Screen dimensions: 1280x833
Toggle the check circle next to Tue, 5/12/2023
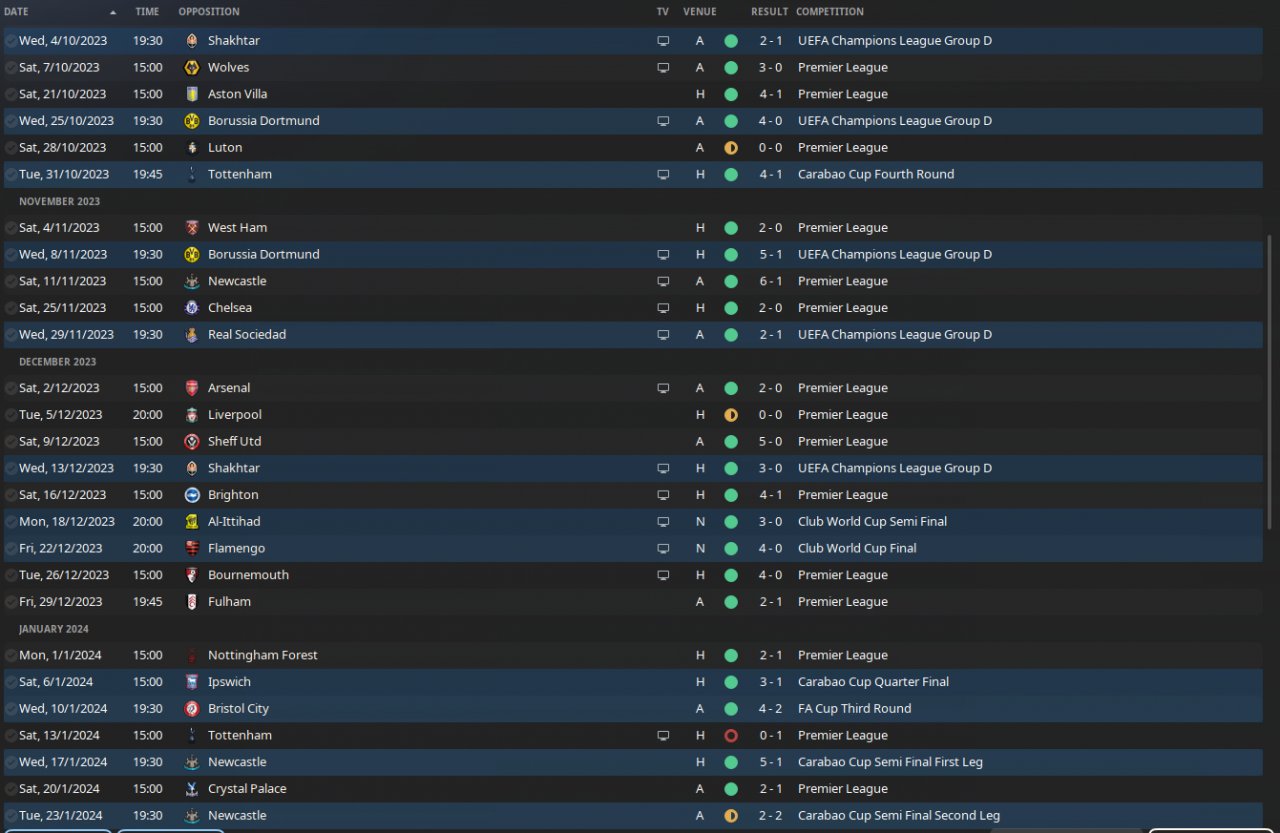pyautogui.click(x=11, y=415)
